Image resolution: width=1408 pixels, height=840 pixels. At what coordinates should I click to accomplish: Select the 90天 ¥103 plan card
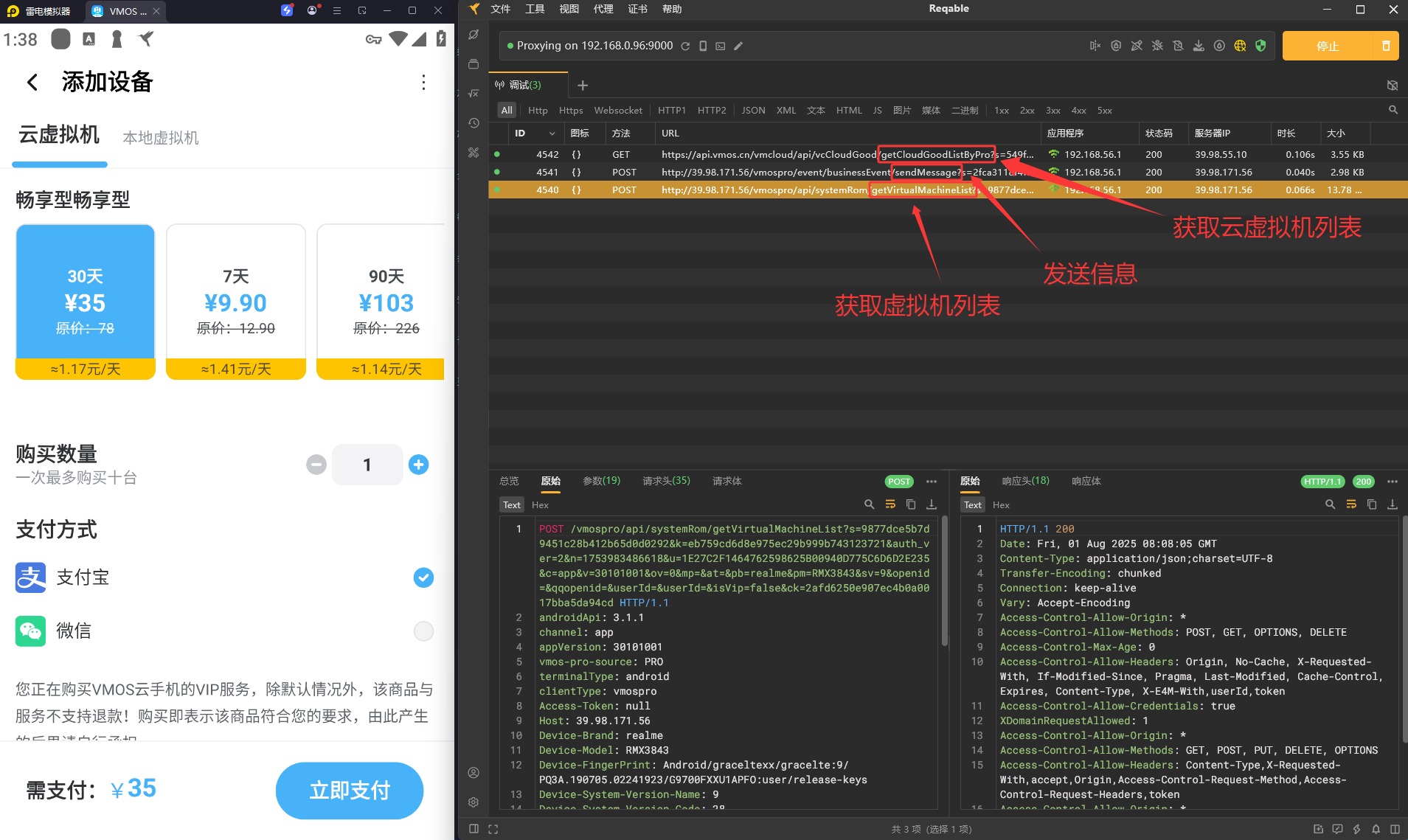[381, 302]
